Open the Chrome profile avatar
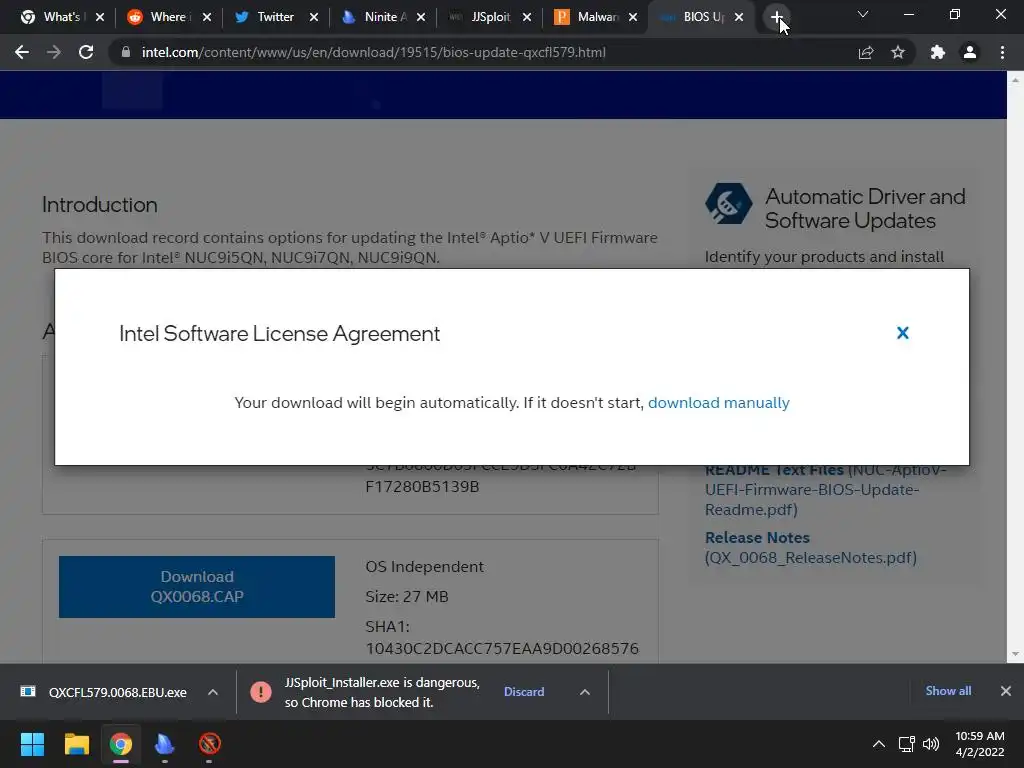 pos(970,52)
